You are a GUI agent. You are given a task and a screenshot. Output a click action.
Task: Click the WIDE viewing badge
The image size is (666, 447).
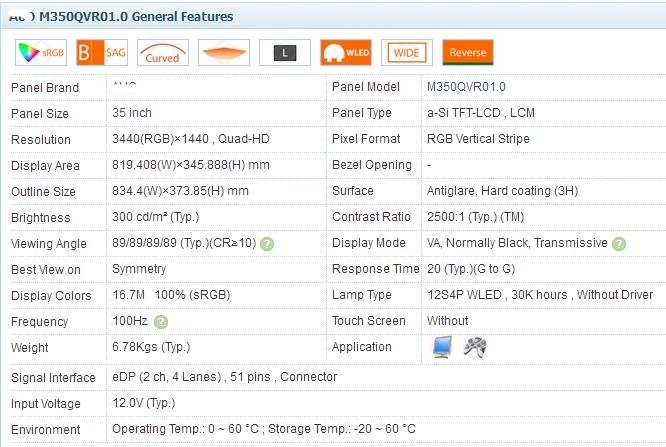point(407,53)
